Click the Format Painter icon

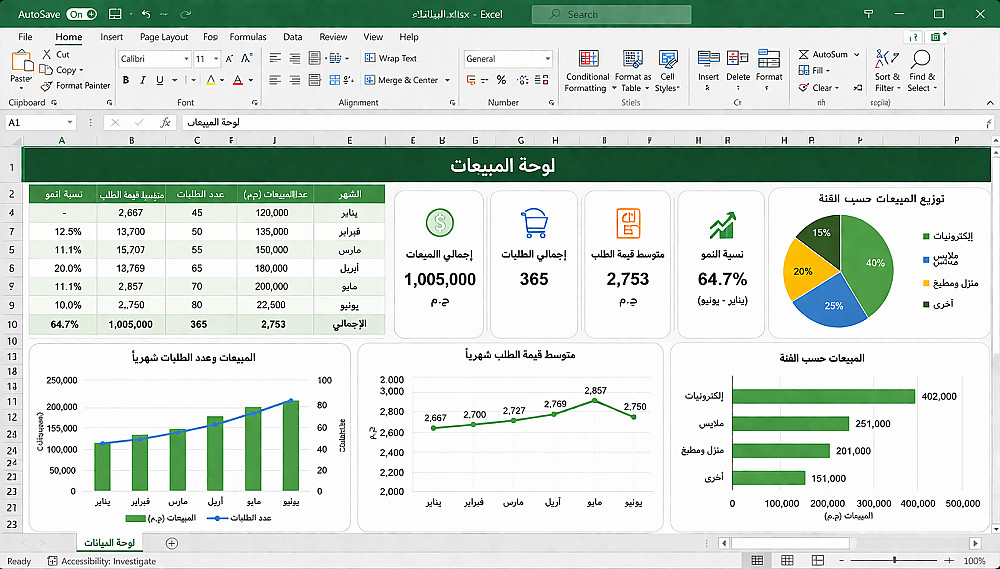(x=46, y=86)
